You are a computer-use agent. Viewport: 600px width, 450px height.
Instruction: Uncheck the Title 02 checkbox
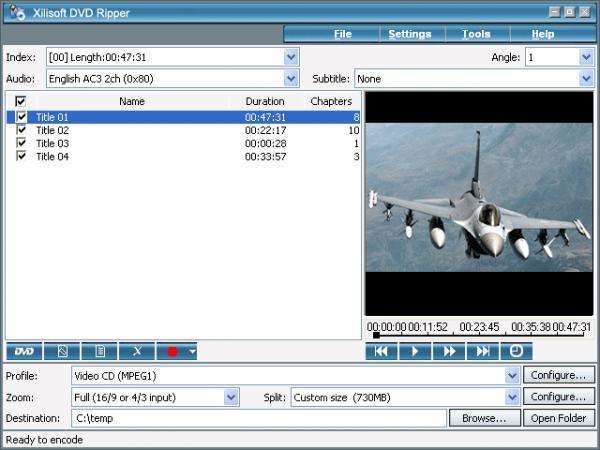pyautogui.click(x=21, y=130)
